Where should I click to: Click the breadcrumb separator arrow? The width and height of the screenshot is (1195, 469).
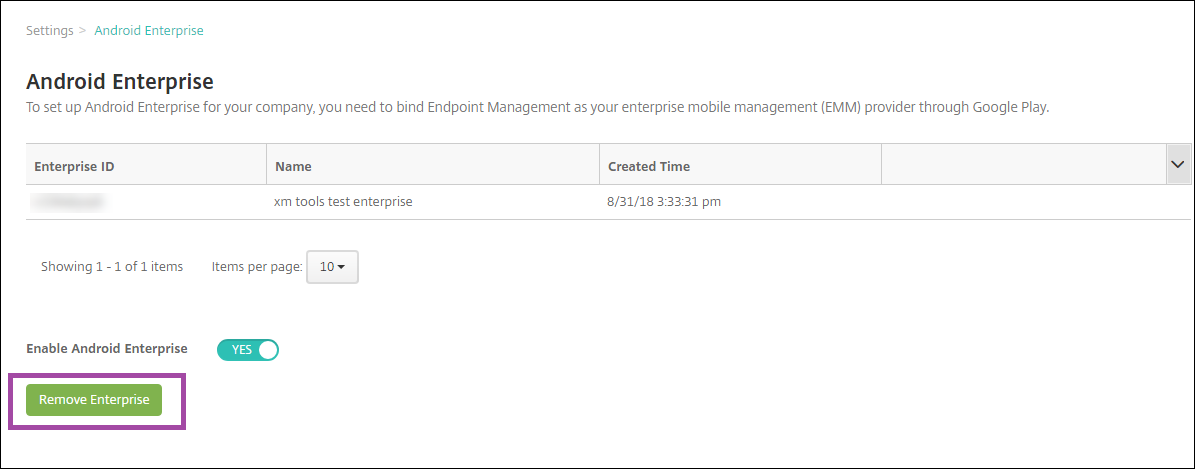83,31
